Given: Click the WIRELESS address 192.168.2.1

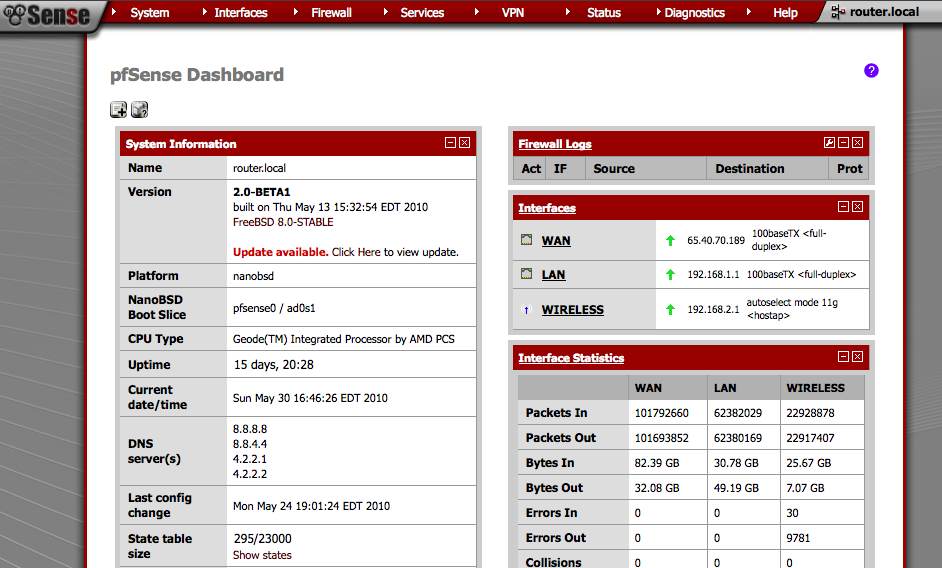Looking at the screenshot, I should point(713,310).
